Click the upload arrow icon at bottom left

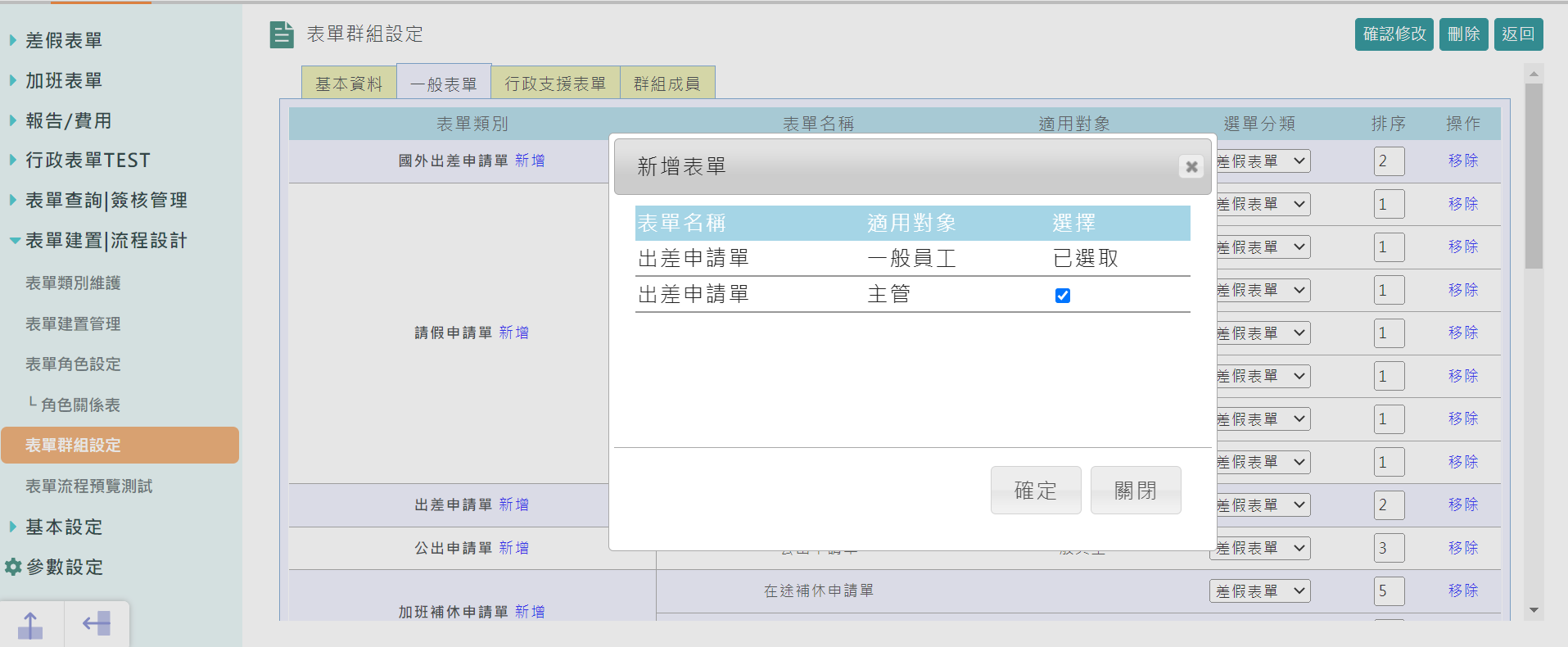(x=30, y=625)
